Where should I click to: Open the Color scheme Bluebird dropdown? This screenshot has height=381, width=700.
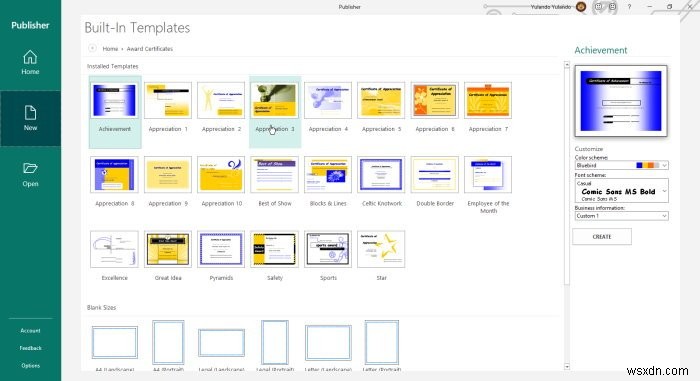point(621,165)
